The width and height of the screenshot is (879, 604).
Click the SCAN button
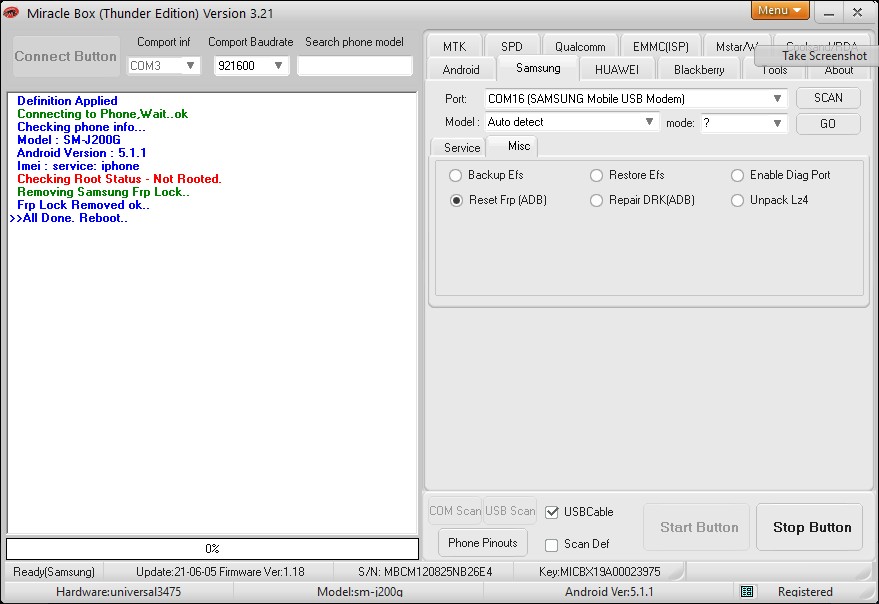(828, 98)
